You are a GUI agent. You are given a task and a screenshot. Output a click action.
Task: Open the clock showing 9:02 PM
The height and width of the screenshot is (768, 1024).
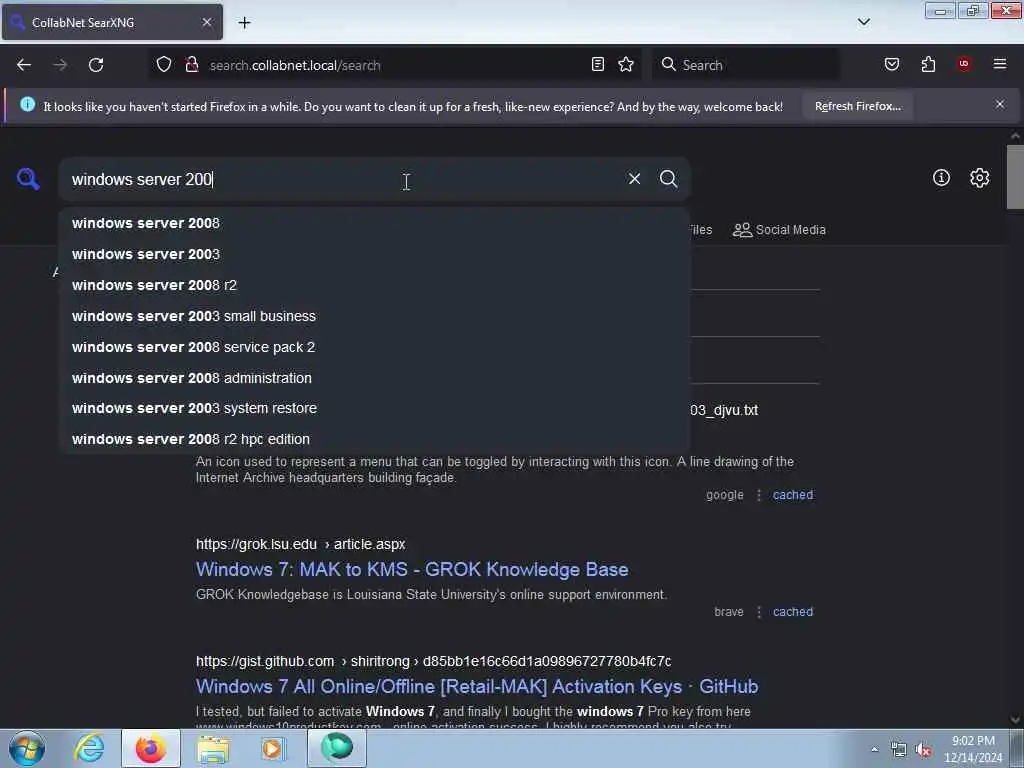pyautogui.click(x=973, y=749)
